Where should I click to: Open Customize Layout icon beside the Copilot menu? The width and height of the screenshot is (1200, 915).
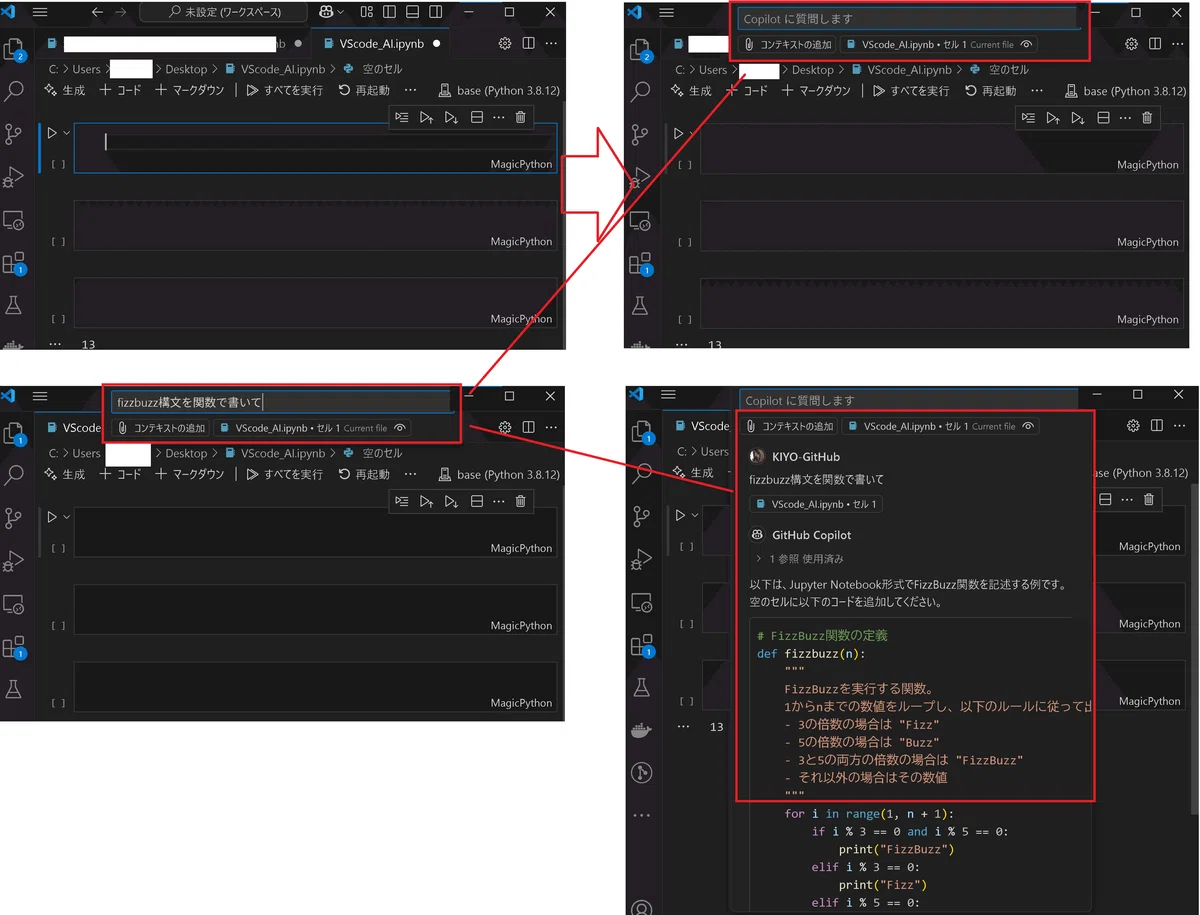368,12
